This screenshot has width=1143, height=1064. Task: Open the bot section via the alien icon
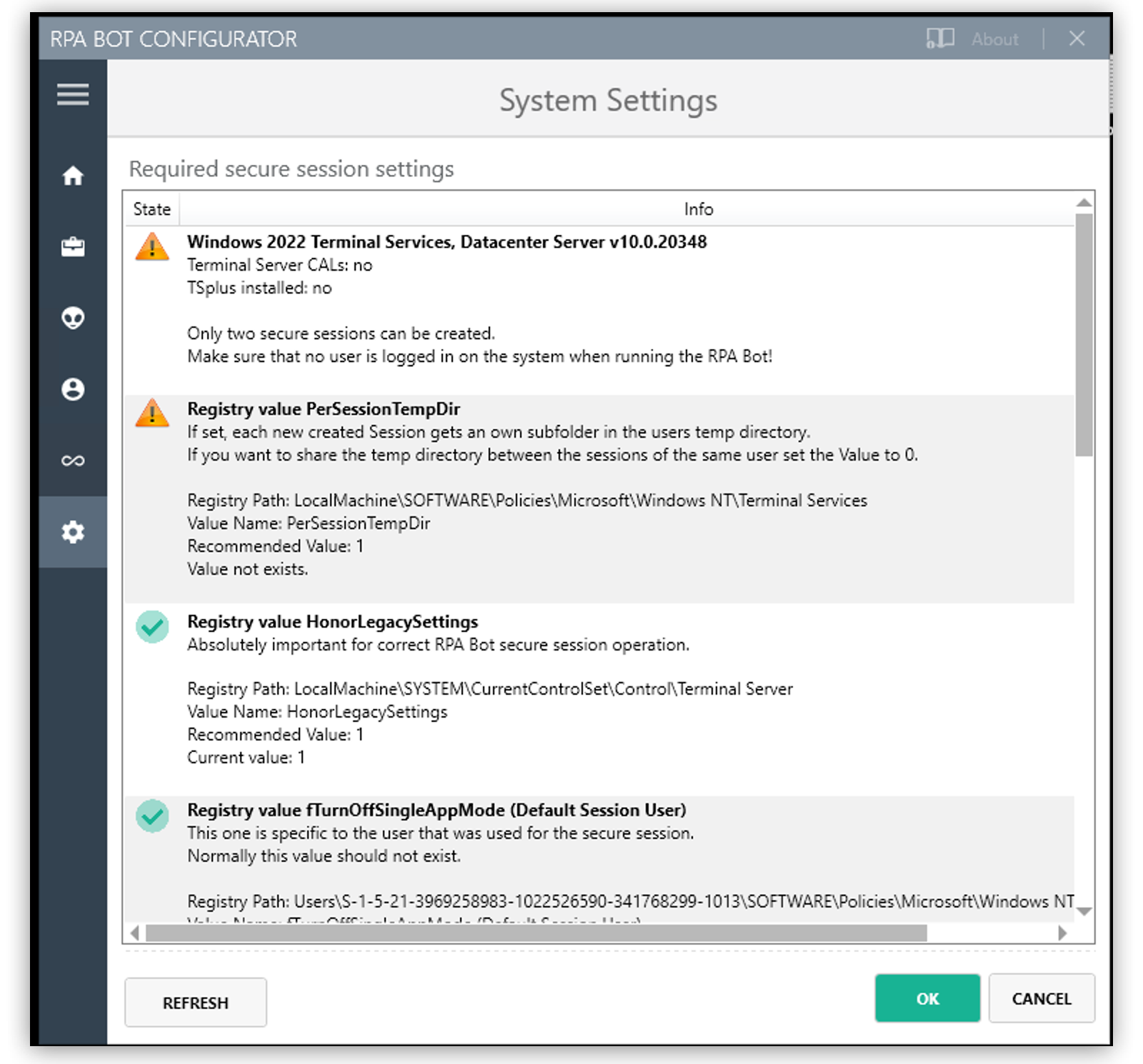73,318
